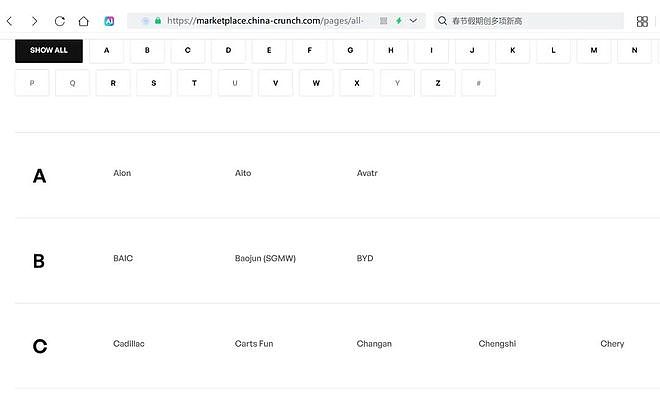Go back to the previous page
Screen dimensions: 660x395
pyautogui.click(x=10, y=21)
